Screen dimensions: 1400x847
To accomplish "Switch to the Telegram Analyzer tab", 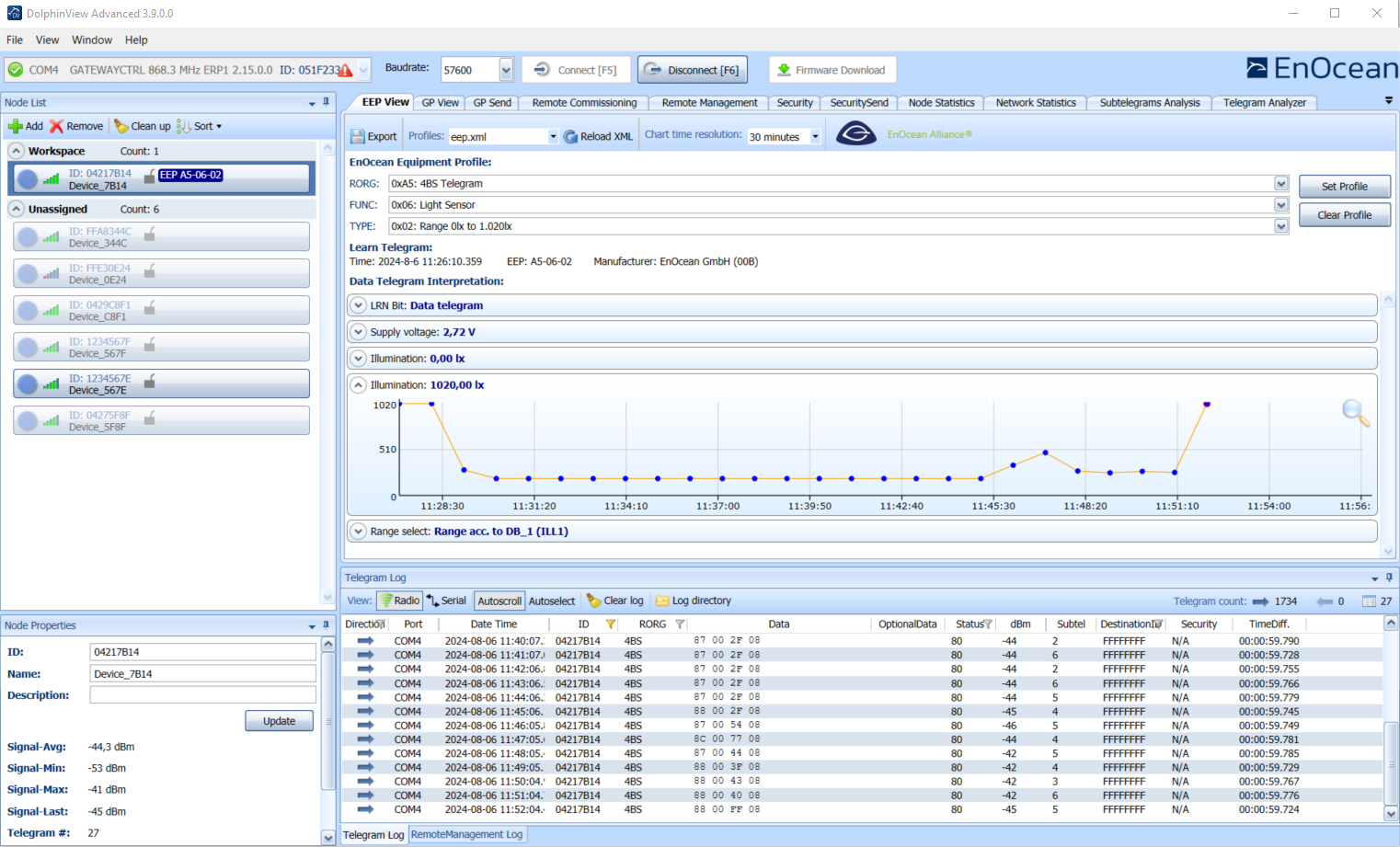I will pos(1265,102).
